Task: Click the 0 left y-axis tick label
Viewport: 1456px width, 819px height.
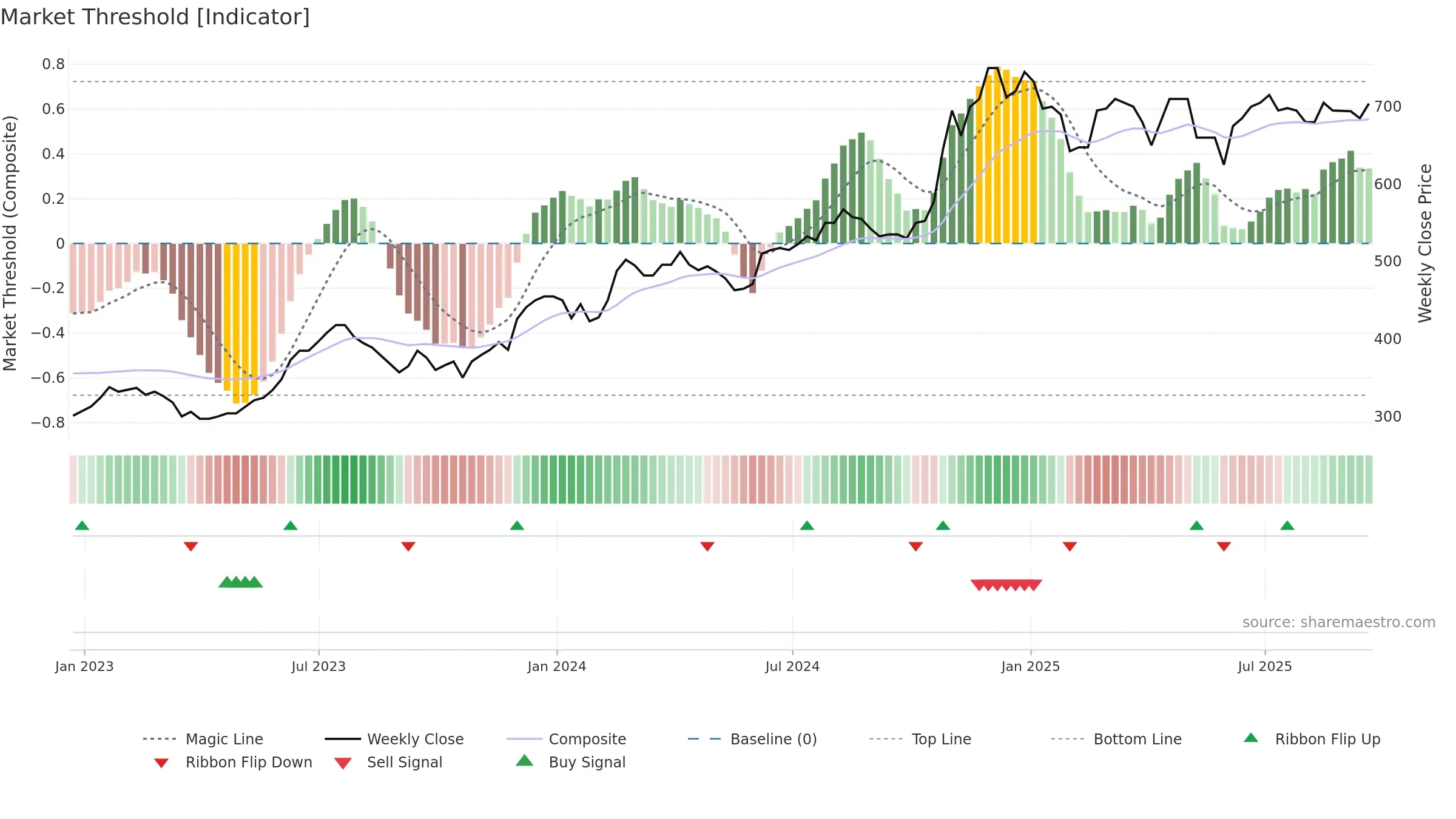Action: coord(60,244)
